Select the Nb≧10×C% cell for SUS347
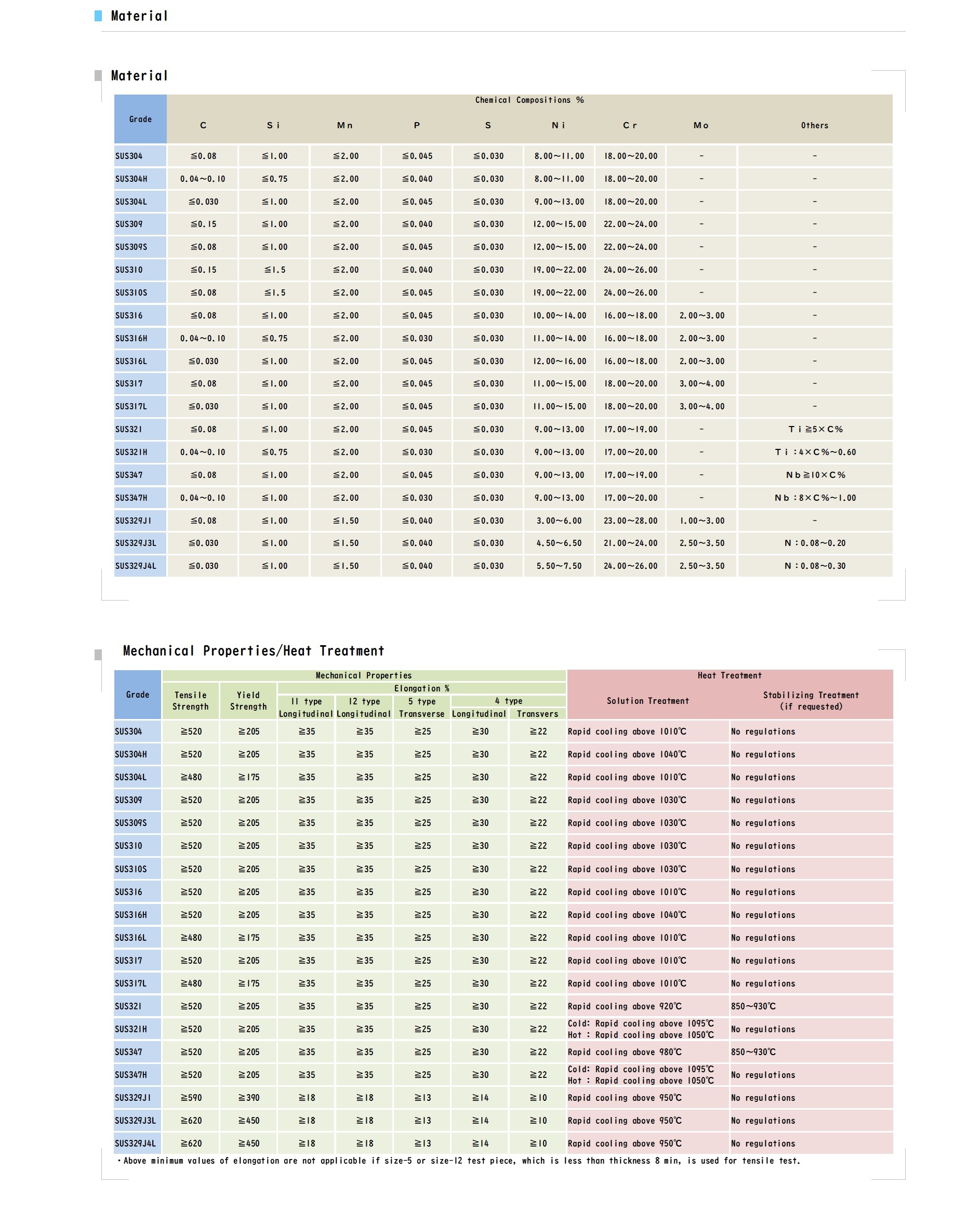The image size is (980, 1211). coord(815,475)
